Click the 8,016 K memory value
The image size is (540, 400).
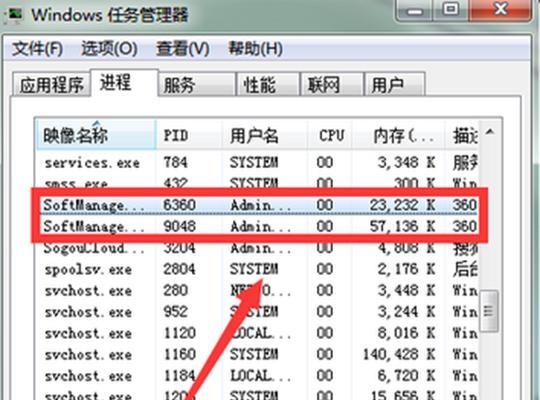(406, 334)
